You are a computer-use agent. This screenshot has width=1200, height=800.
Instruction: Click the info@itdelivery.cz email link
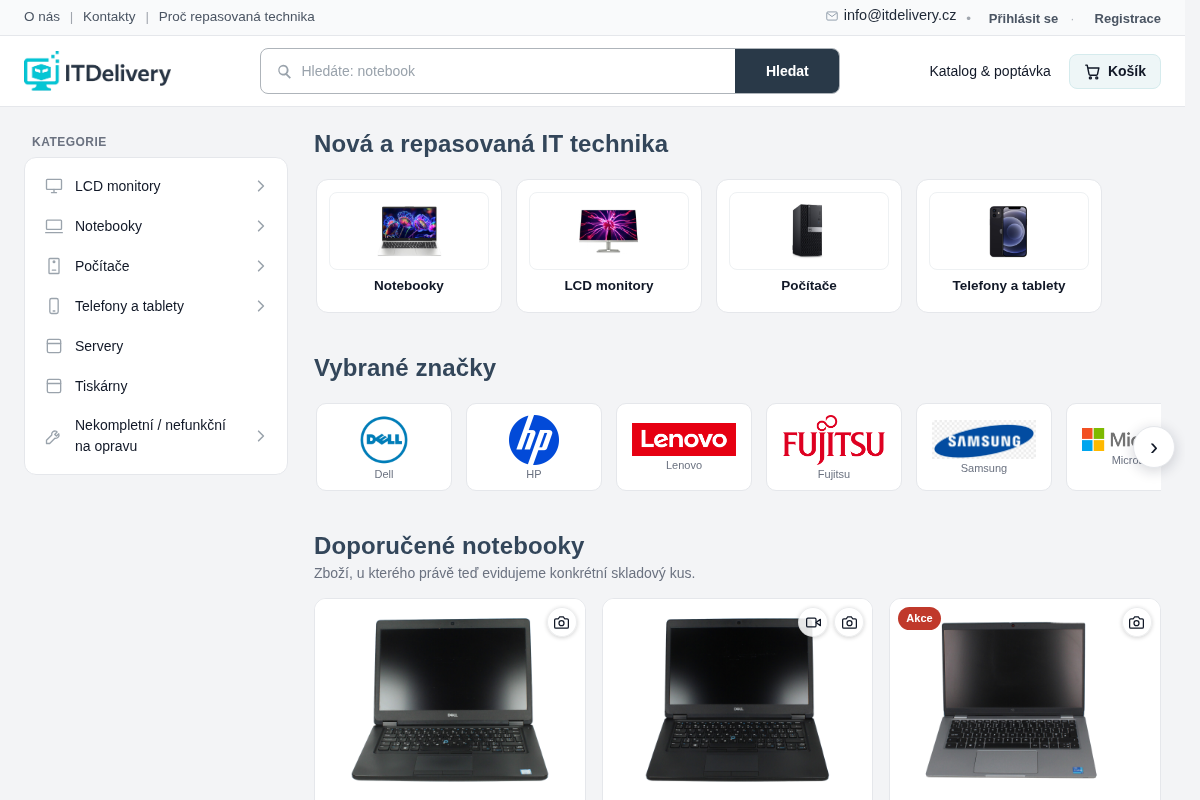900,15
